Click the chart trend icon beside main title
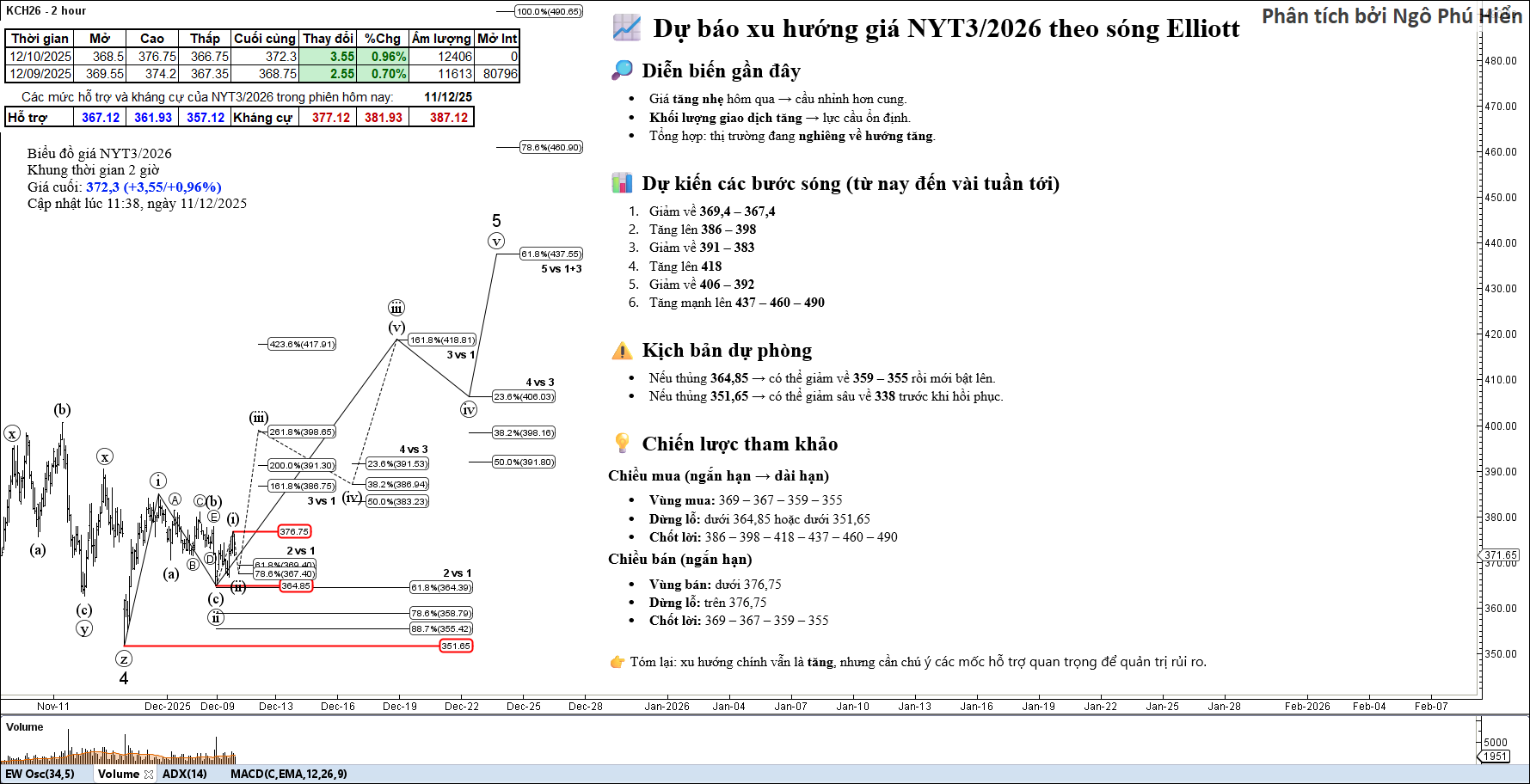1530x784 pixels. coord(627,28)
